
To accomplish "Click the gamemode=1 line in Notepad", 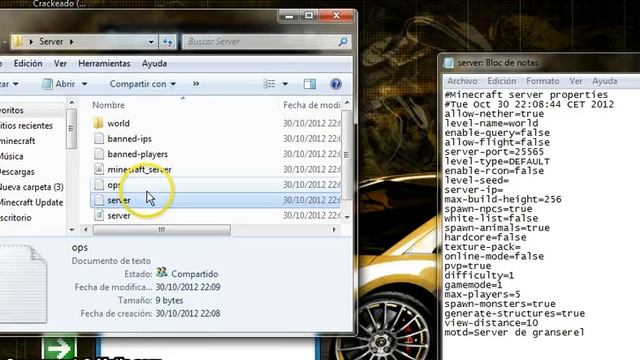I will click(473, 285).
